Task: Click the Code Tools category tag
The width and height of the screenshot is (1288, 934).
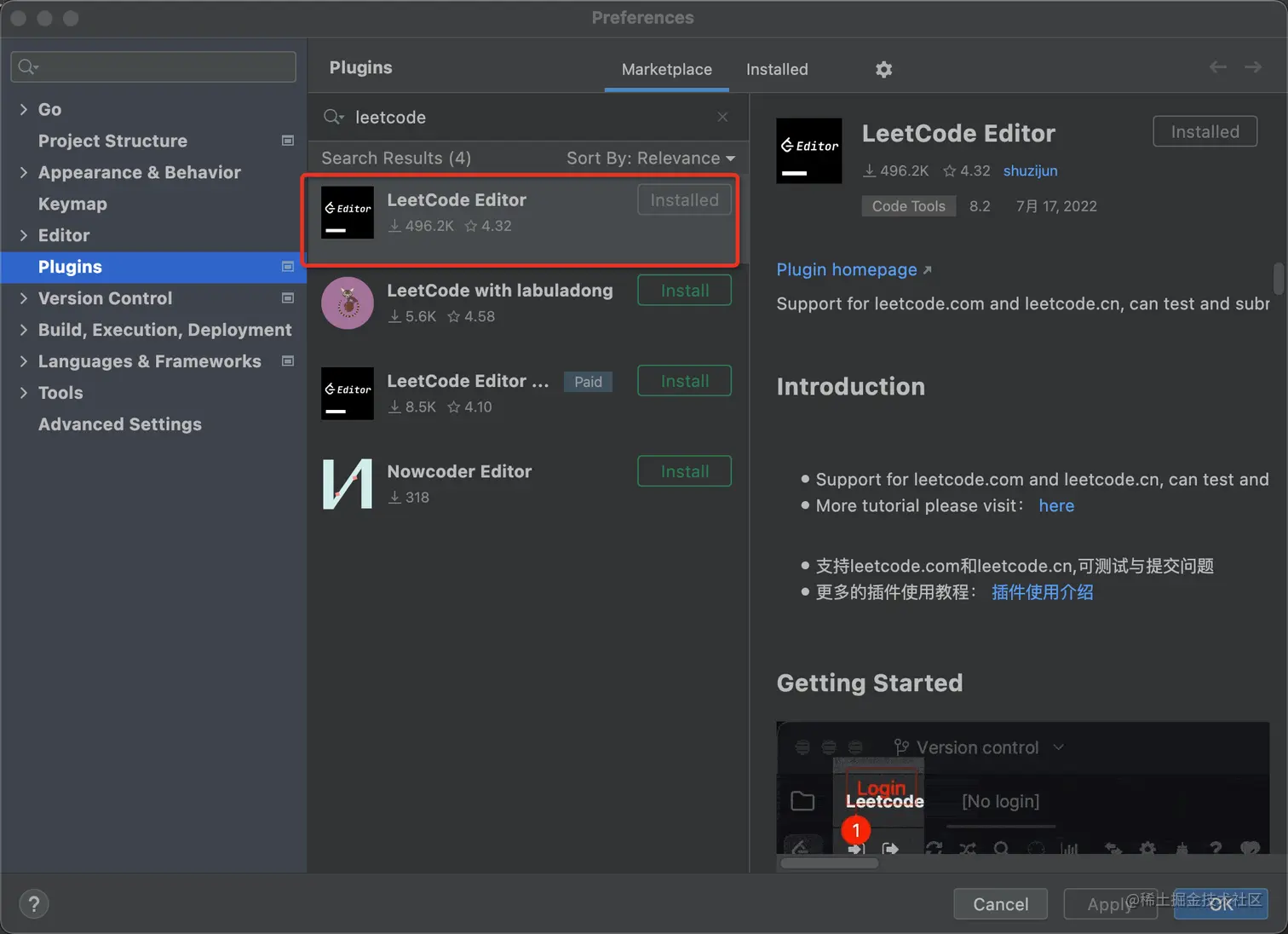Action: pos(908,206)
